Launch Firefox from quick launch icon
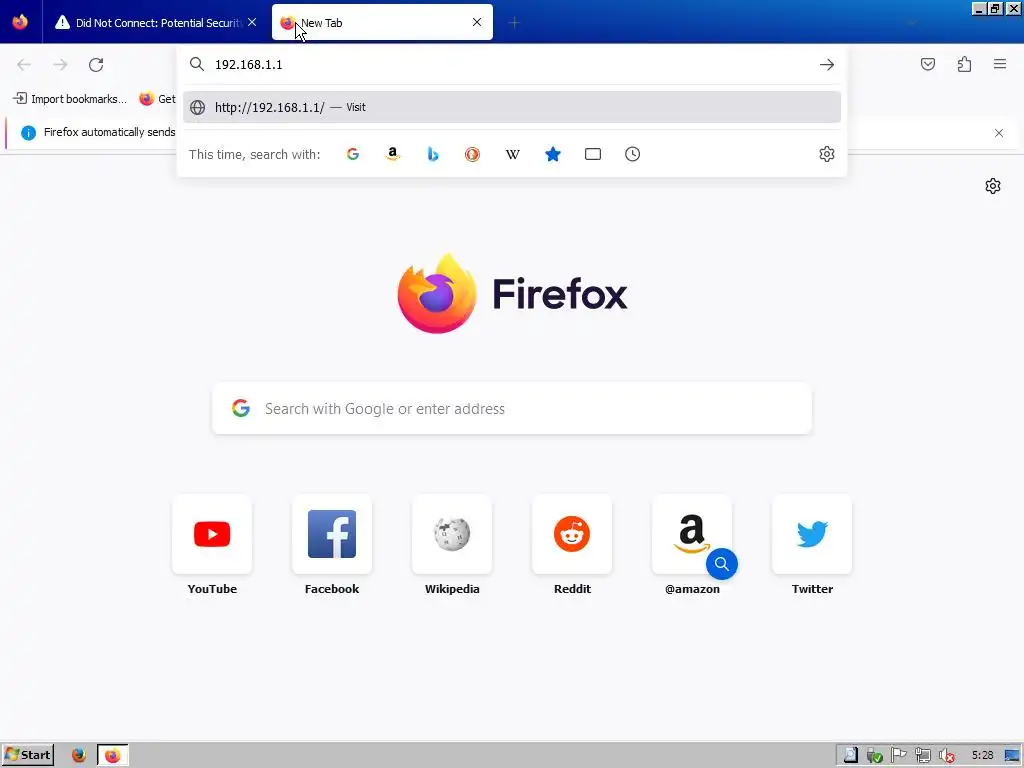The height and width of the screenshot is (768, 1024). coord(79,755)
